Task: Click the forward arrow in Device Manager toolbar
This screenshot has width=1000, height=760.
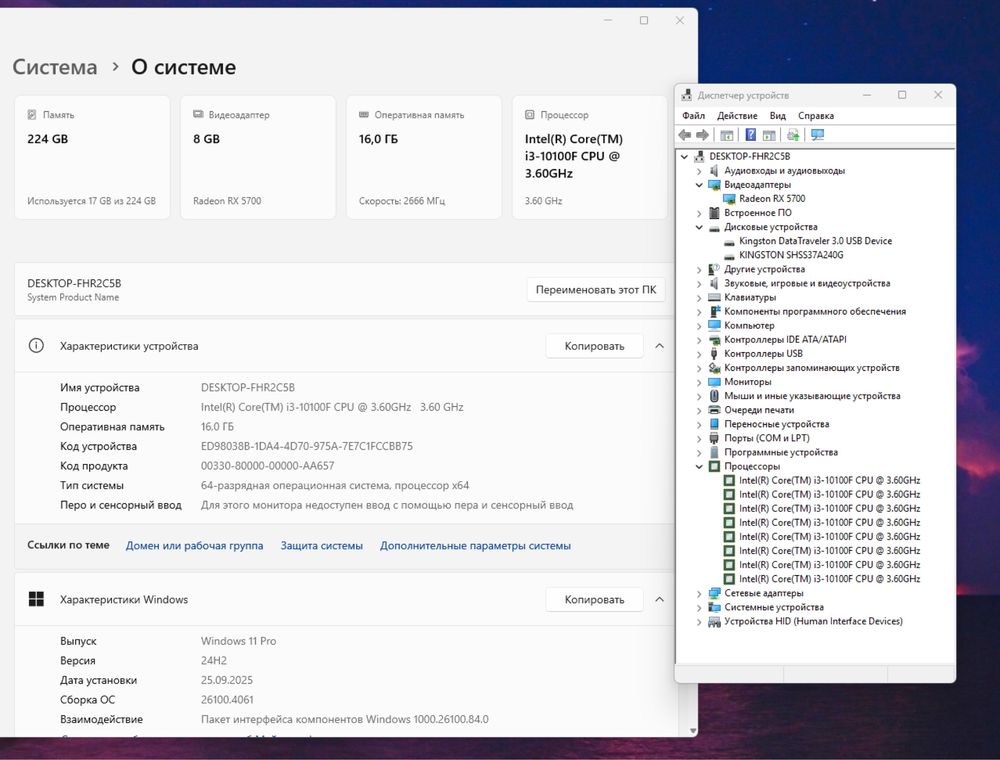Action: [702, 135]
